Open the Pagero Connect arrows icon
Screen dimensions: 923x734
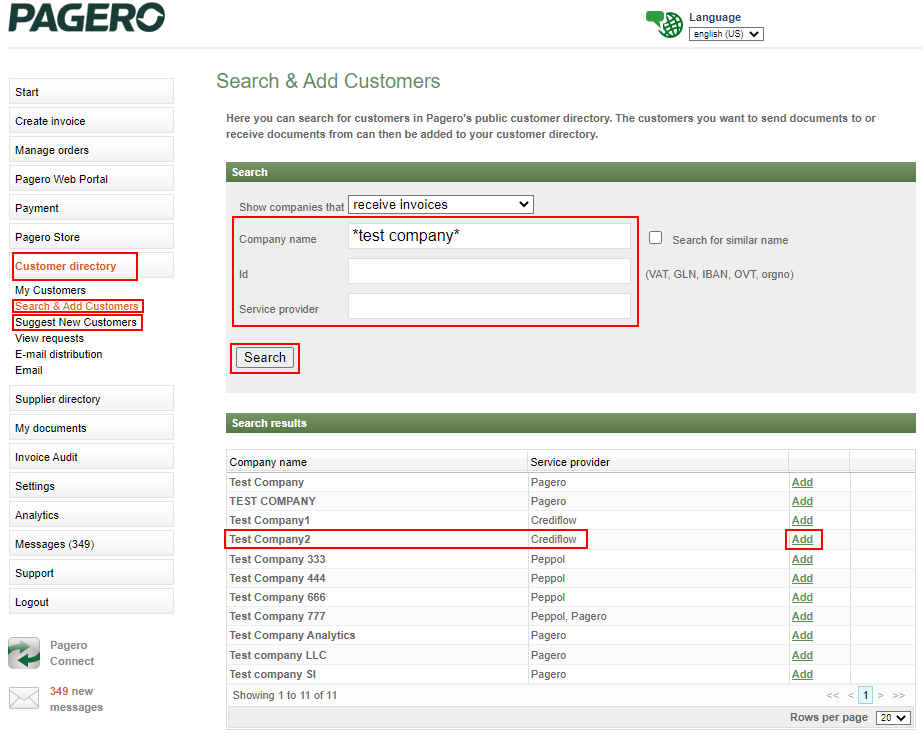click(x=24, y=653)
